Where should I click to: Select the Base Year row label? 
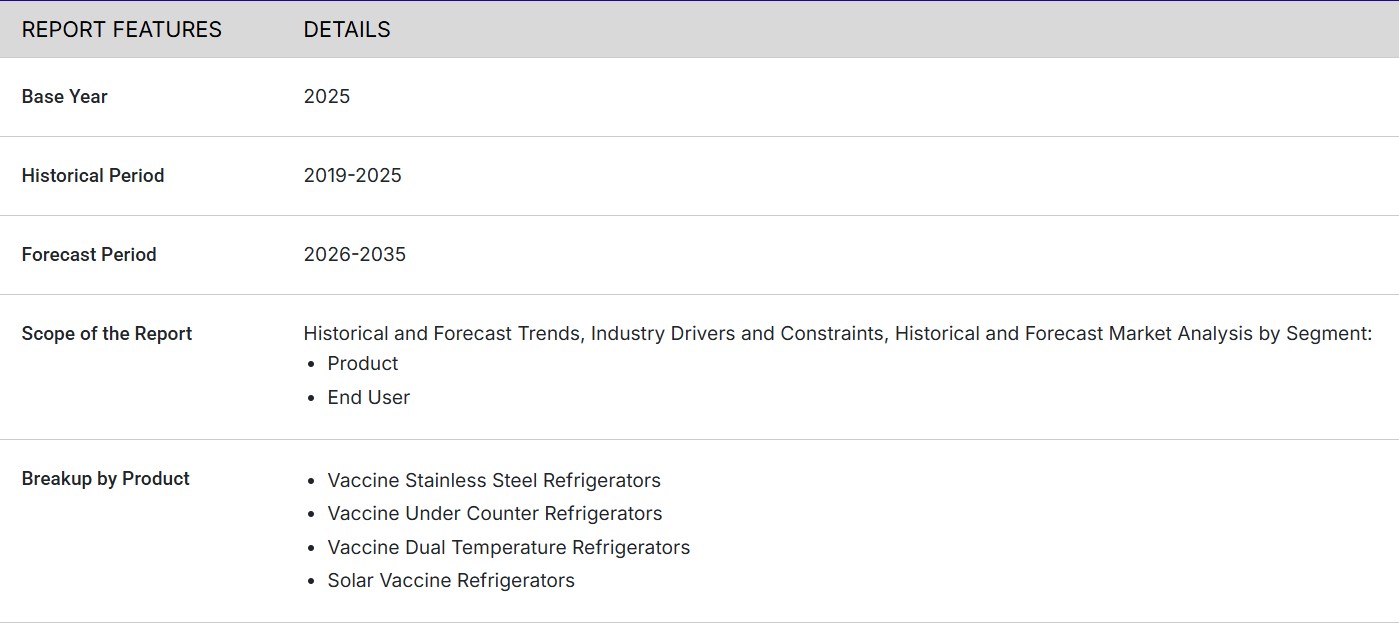click(x=65, y=97)
